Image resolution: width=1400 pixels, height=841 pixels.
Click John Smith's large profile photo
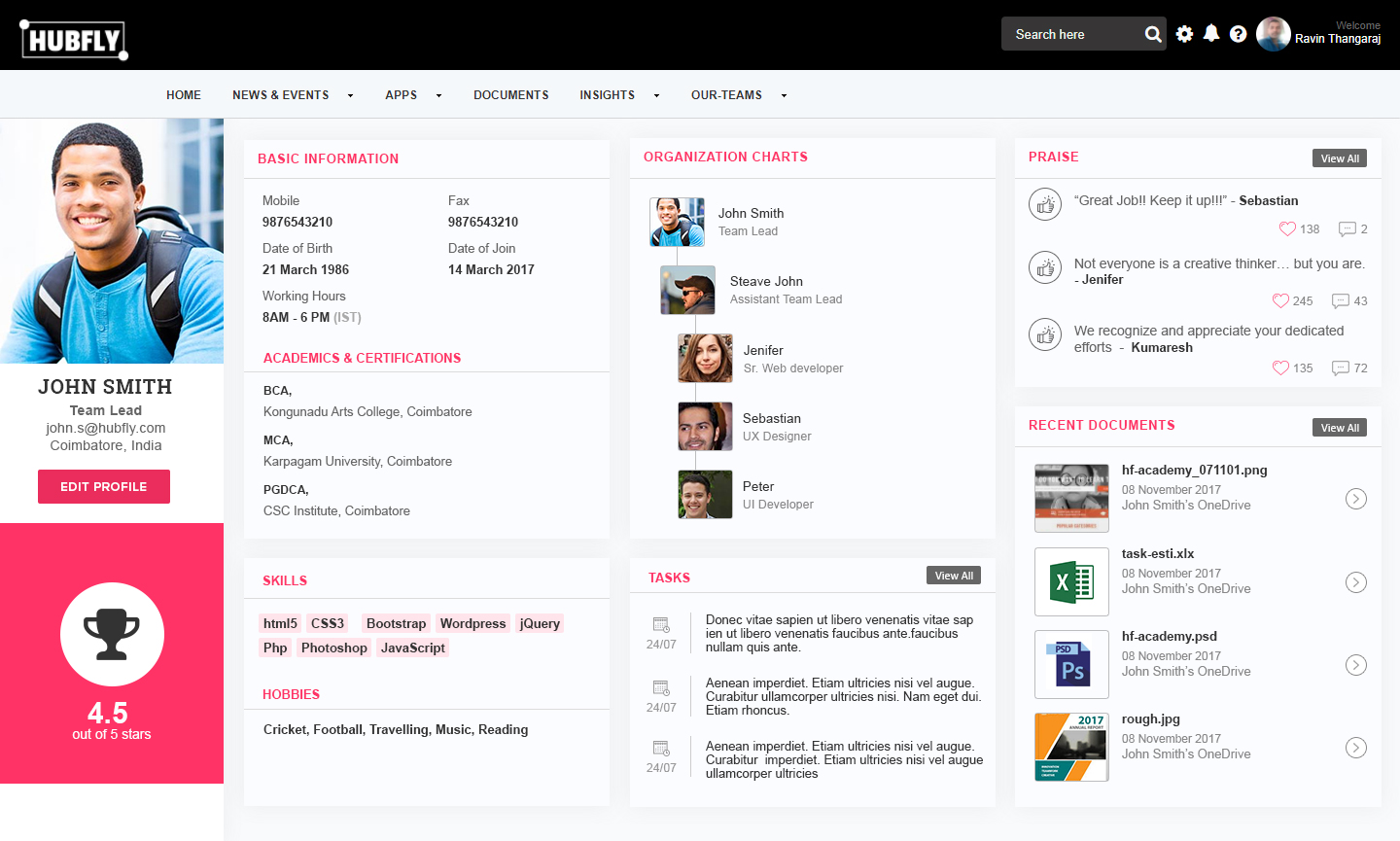[x=112, y=241]
